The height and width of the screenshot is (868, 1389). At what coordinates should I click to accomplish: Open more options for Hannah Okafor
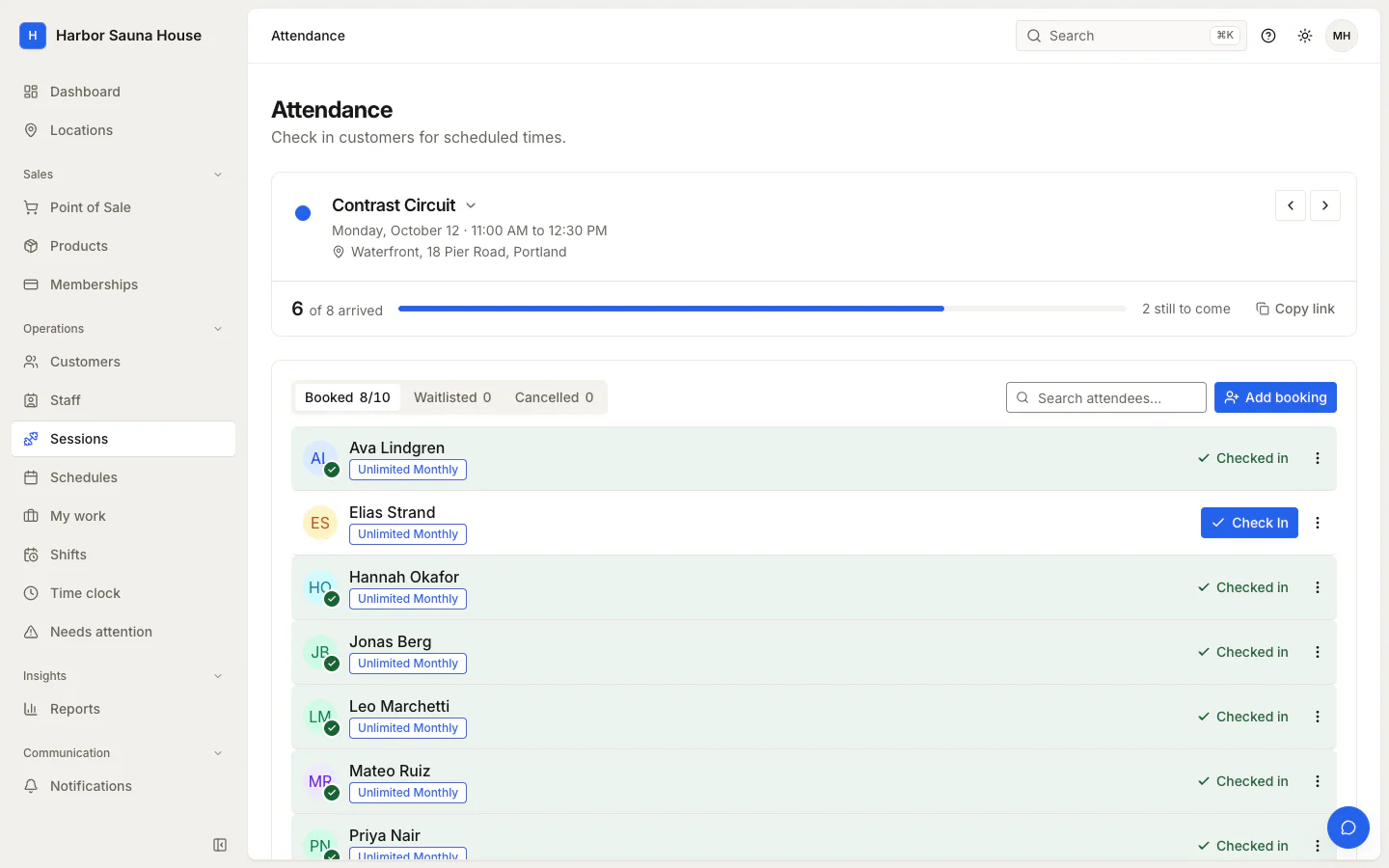(1318, 587)
